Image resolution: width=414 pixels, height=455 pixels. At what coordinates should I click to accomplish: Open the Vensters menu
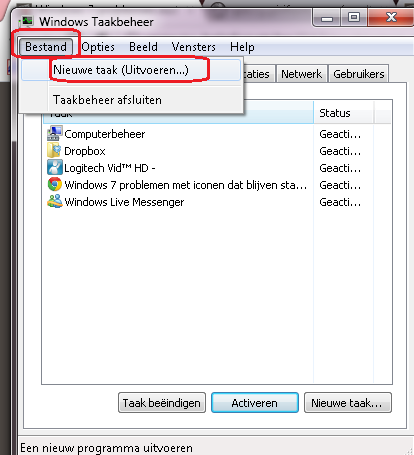pos(194,47)
